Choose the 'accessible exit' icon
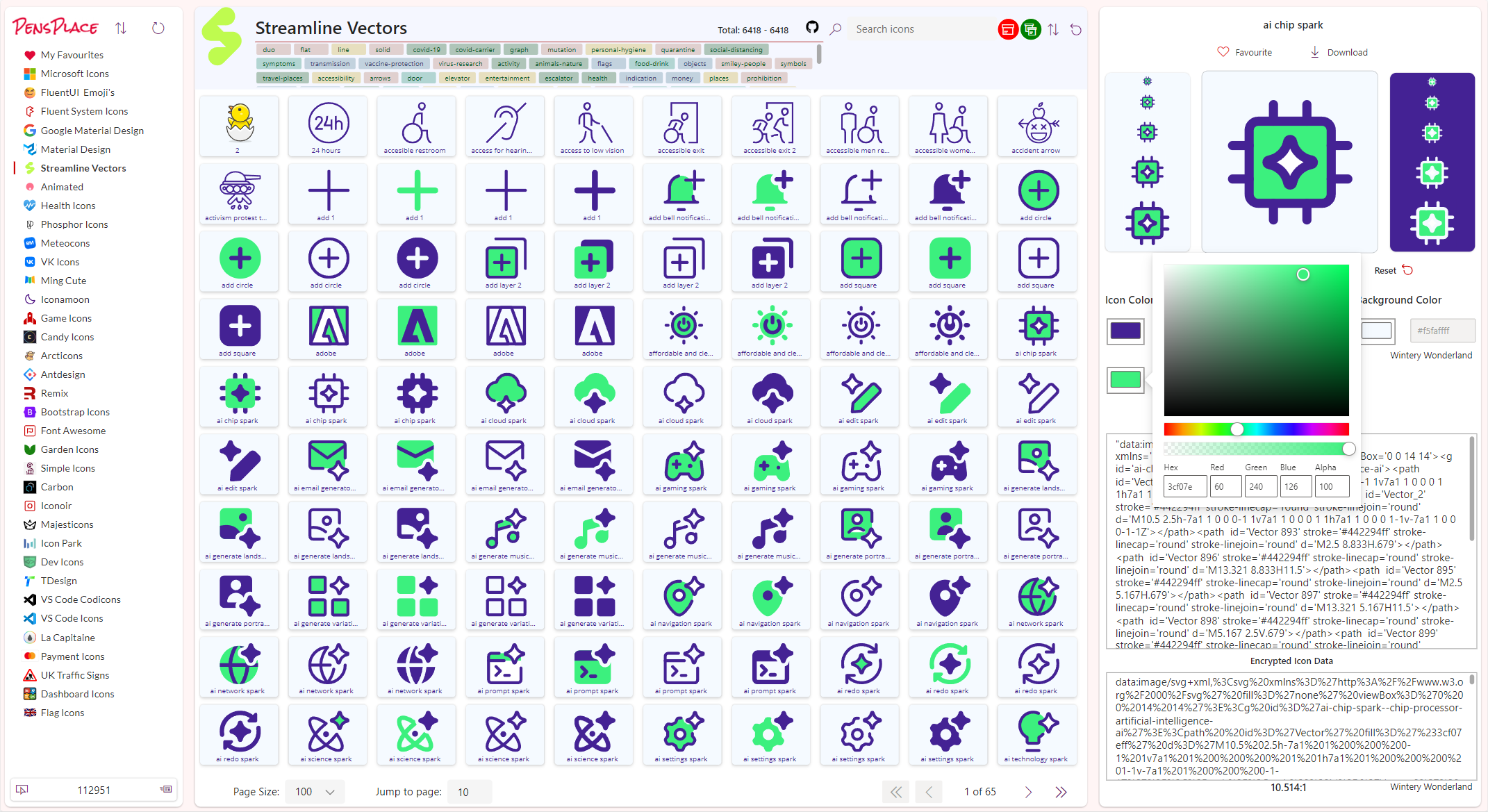Image resolution: width=1488 pixels, height=812 pixels. click(x=683, y=127)
